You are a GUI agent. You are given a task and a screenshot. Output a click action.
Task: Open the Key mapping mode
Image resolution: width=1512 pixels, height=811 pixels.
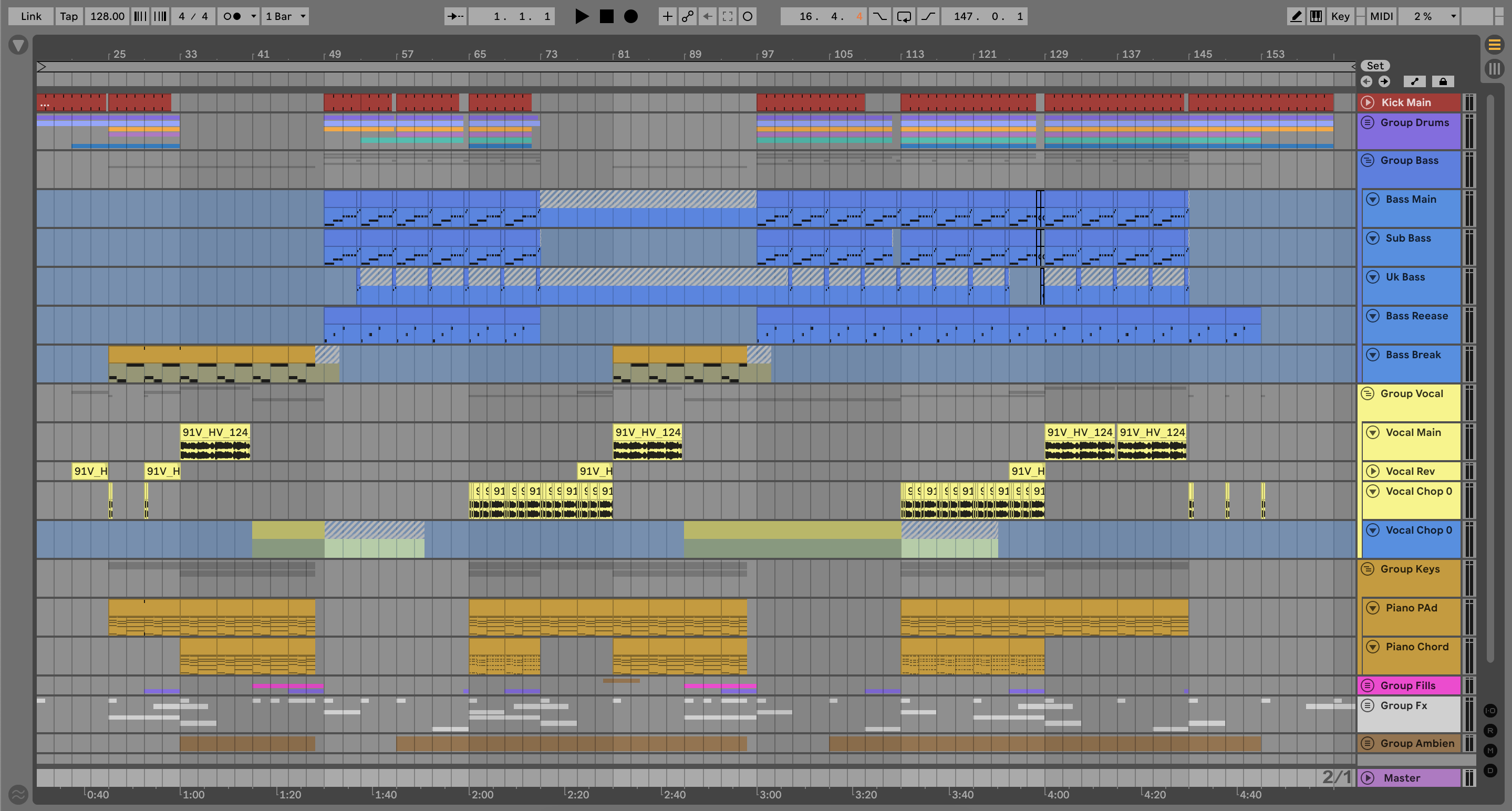point(1340,16)
